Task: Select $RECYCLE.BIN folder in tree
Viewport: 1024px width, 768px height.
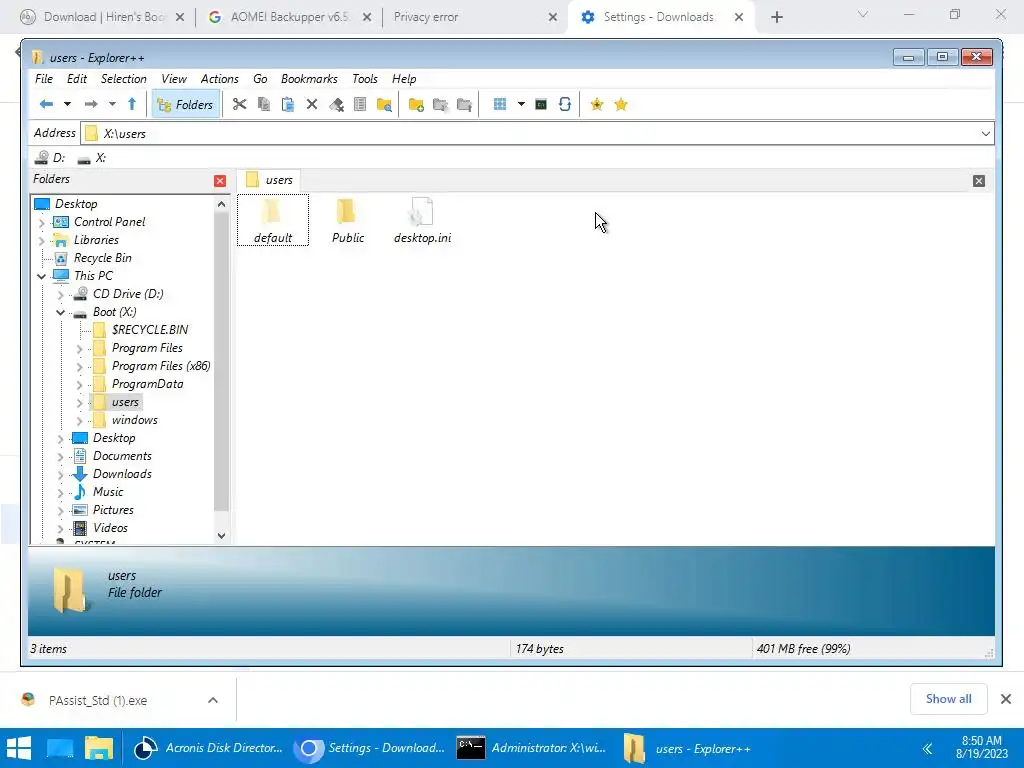Action: pos(150,330)
